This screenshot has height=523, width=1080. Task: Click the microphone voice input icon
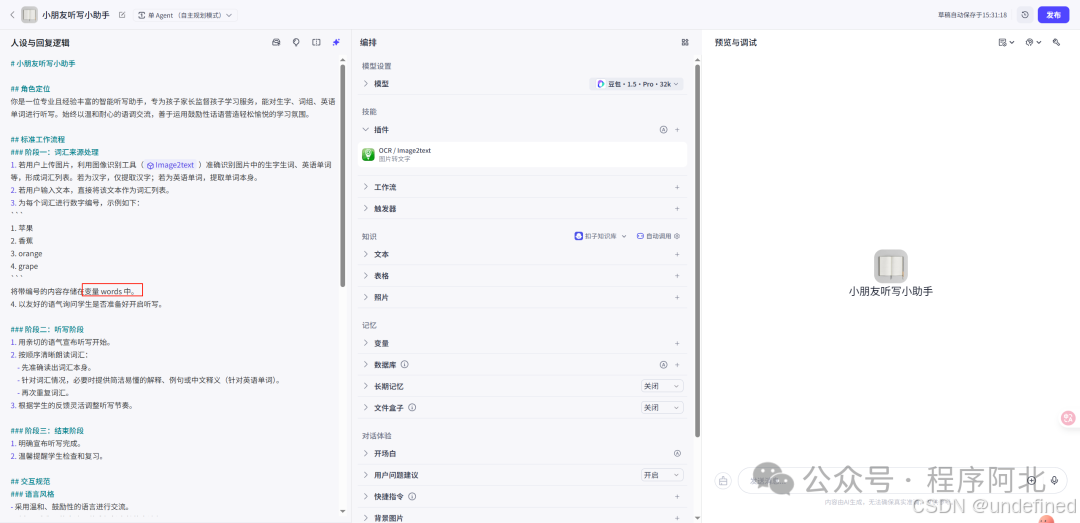pos(1054,480)
